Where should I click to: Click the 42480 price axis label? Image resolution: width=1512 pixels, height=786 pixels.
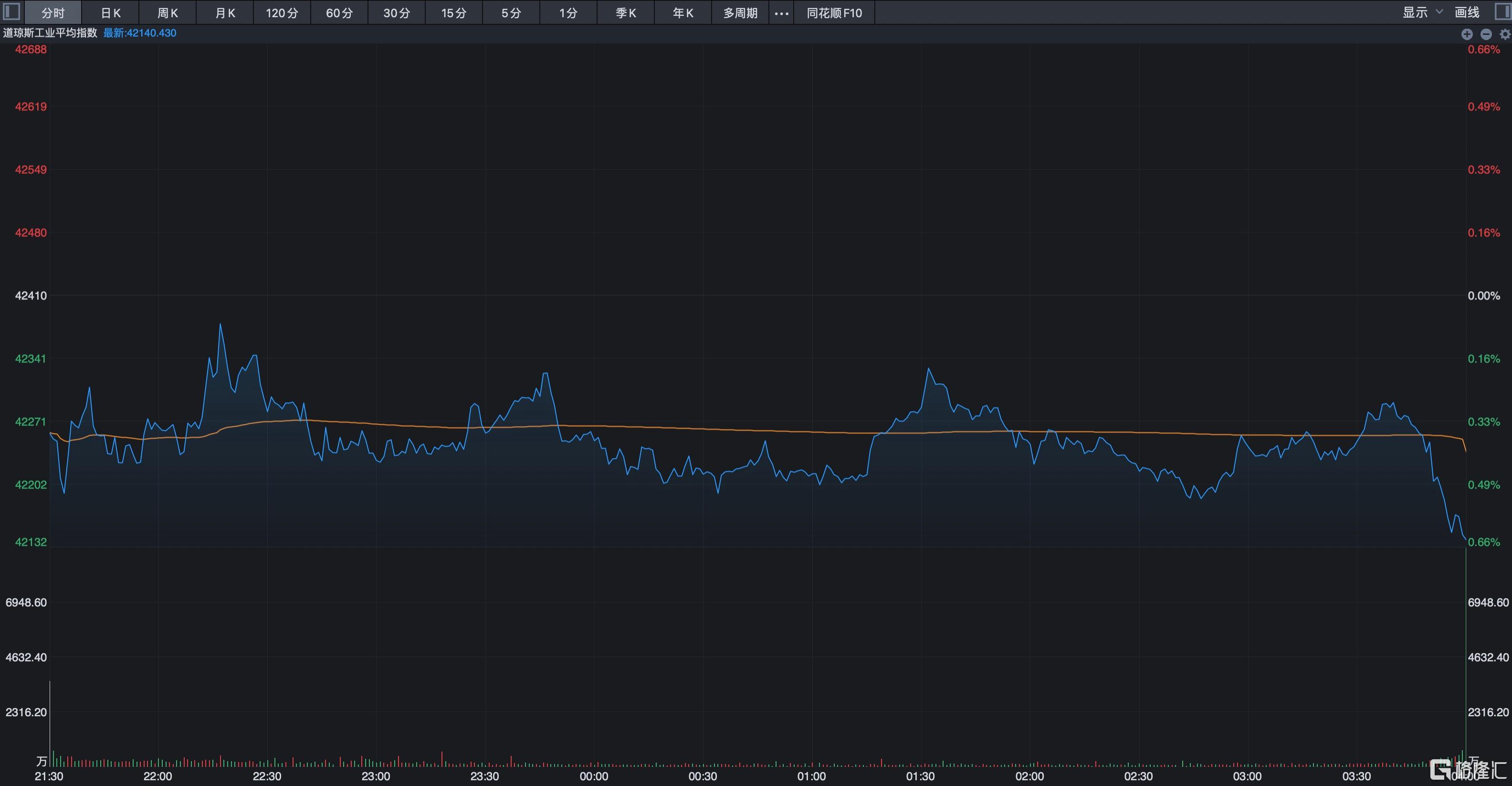tap(31, 233)
